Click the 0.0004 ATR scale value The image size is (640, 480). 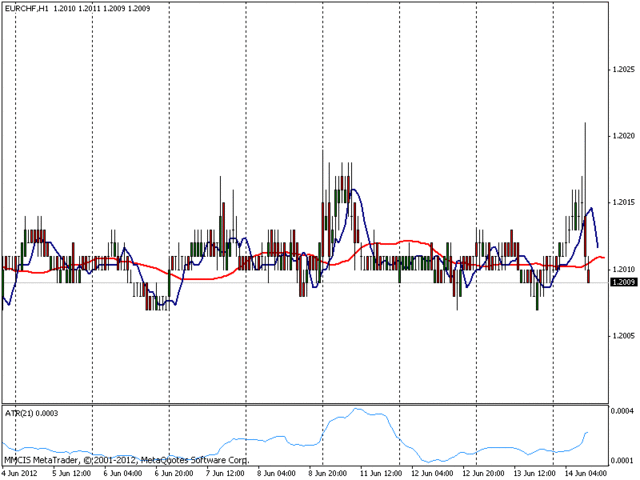(623, 412)
